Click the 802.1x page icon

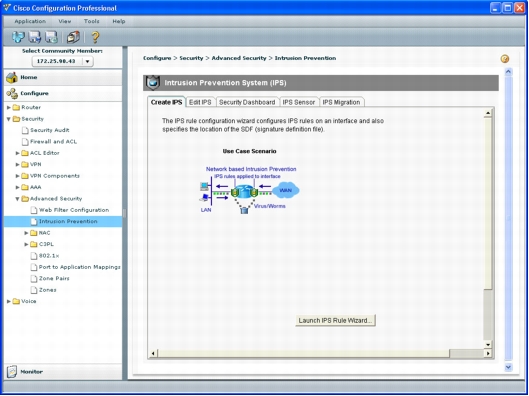point(34,256)
